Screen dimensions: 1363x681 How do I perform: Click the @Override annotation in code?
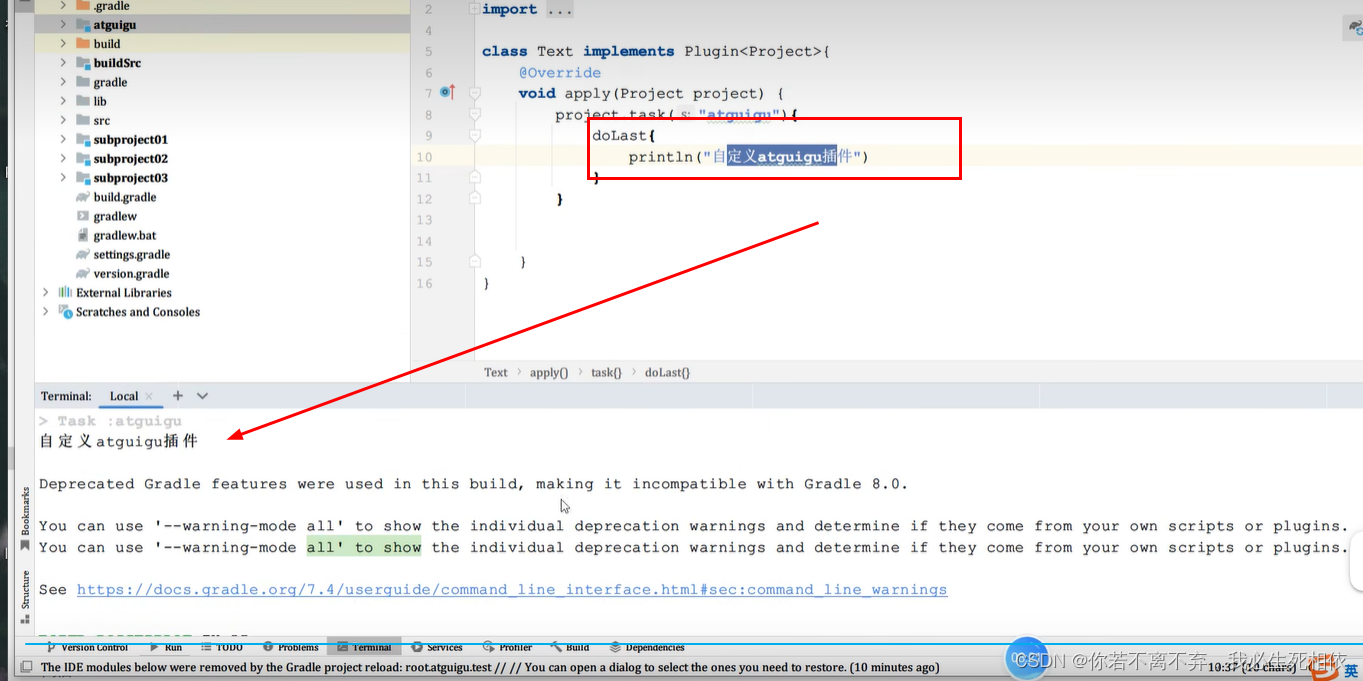[x=560, y=72]
